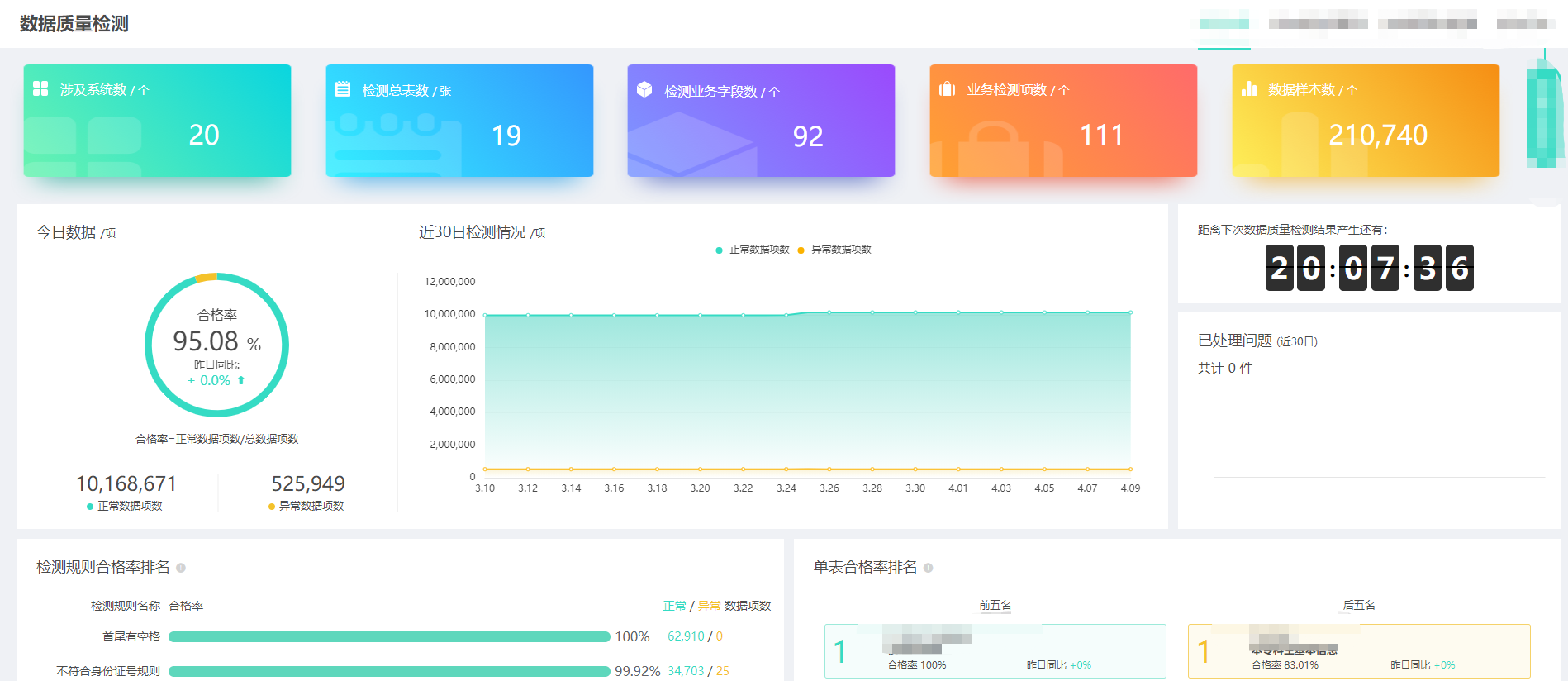Click the 合格率 95.08% donut chart
This screenshot has width=1568, height=681.
(x=216, y=345)
